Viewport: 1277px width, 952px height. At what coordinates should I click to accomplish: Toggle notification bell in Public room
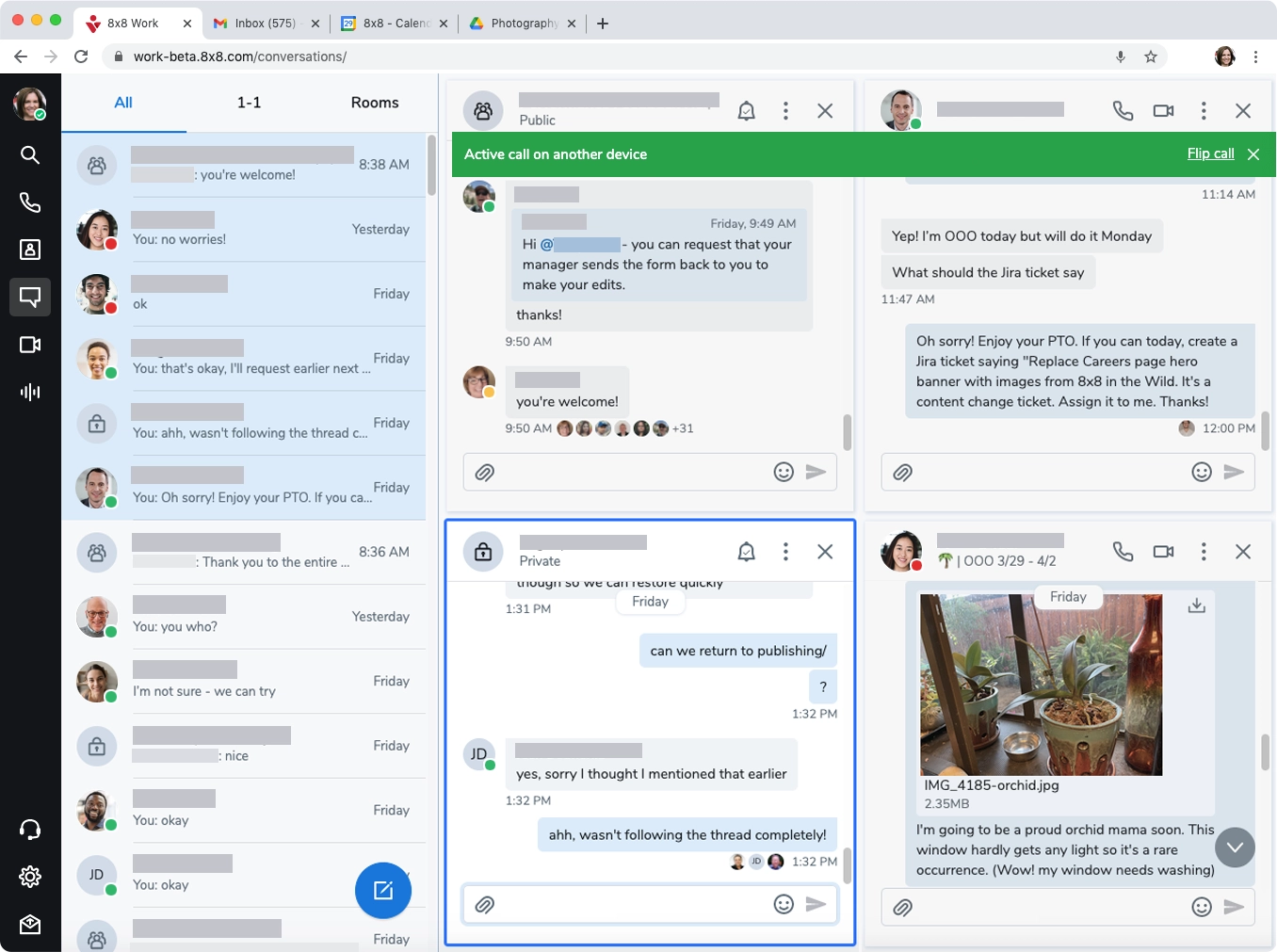pyautogui.click(x=746, y=111)
